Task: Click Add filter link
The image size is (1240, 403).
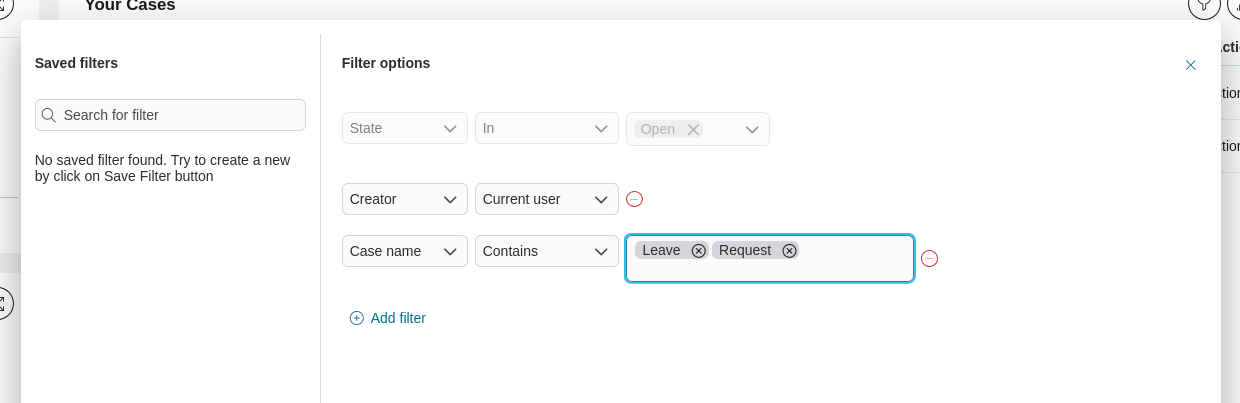Action: (x=398, y=318)
